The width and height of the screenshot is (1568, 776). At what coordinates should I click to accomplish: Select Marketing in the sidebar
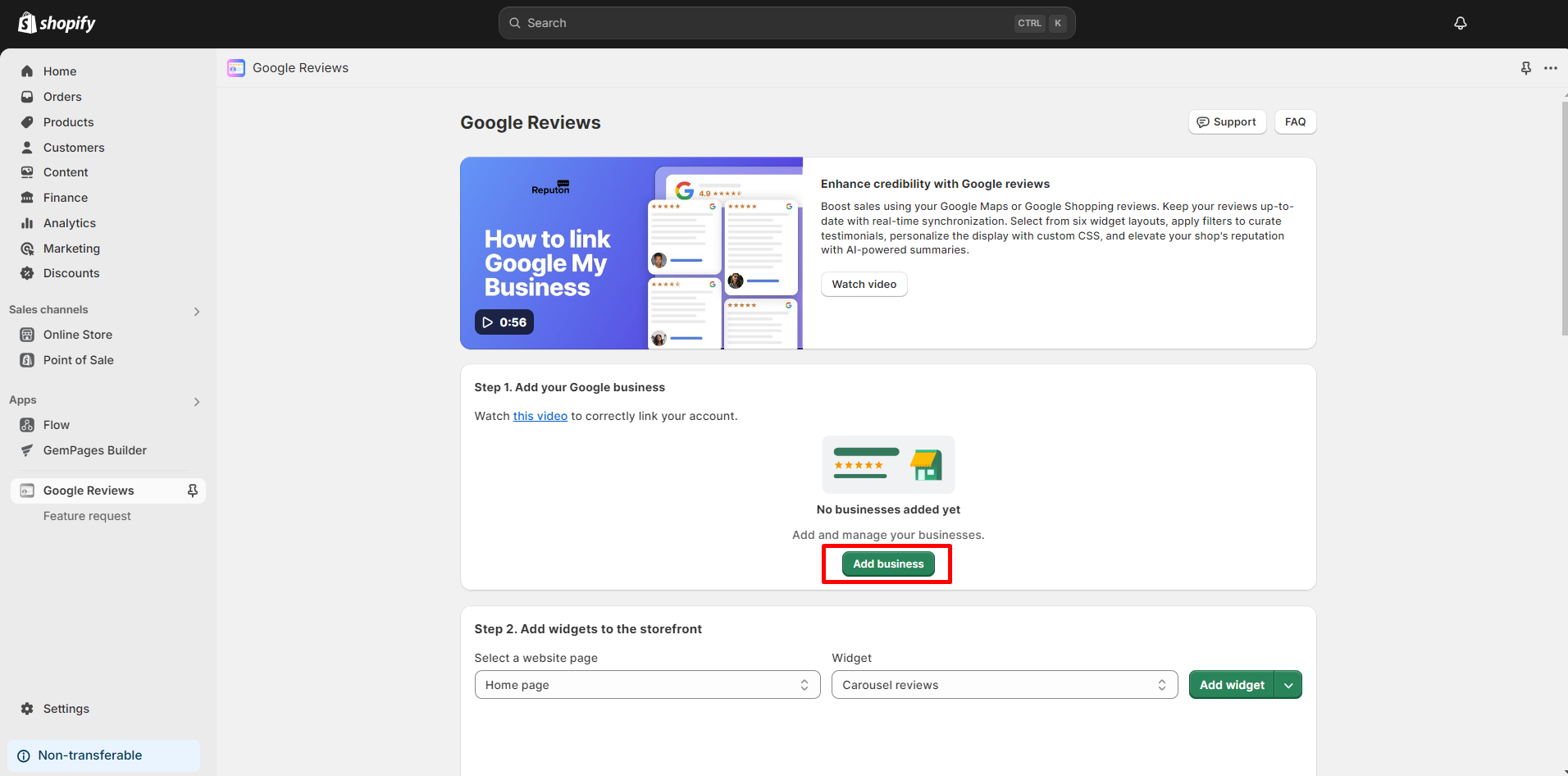point(71,248)
